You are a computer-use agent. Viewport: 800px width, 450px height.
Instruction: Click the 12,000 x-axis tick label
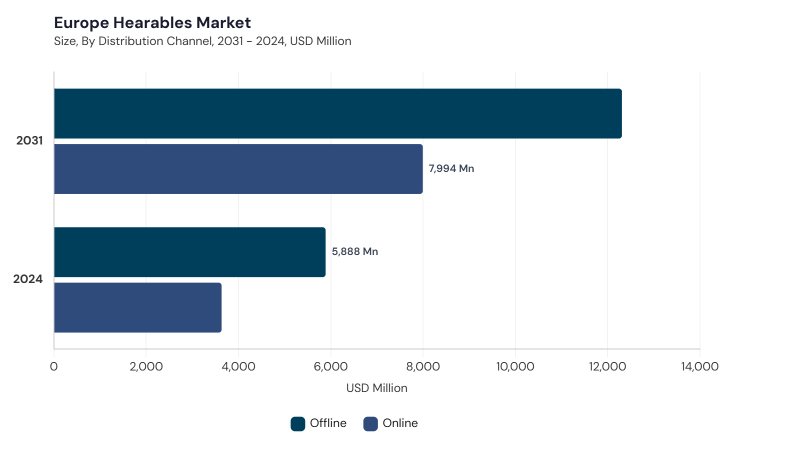click(x=608, y=366)
